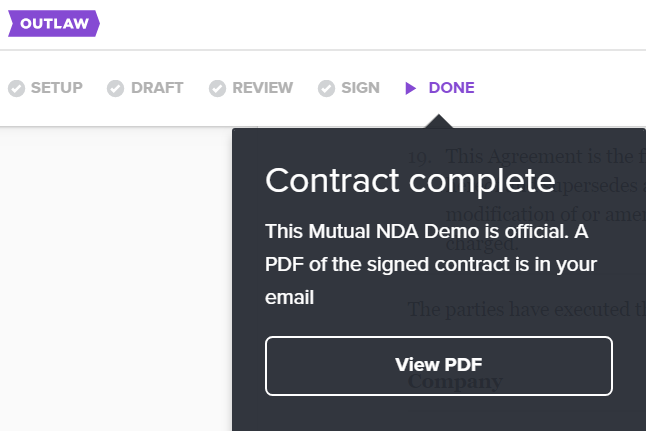Click the Contract complete heading
This screenshot has height=431, width=646.
coord(410,180)
